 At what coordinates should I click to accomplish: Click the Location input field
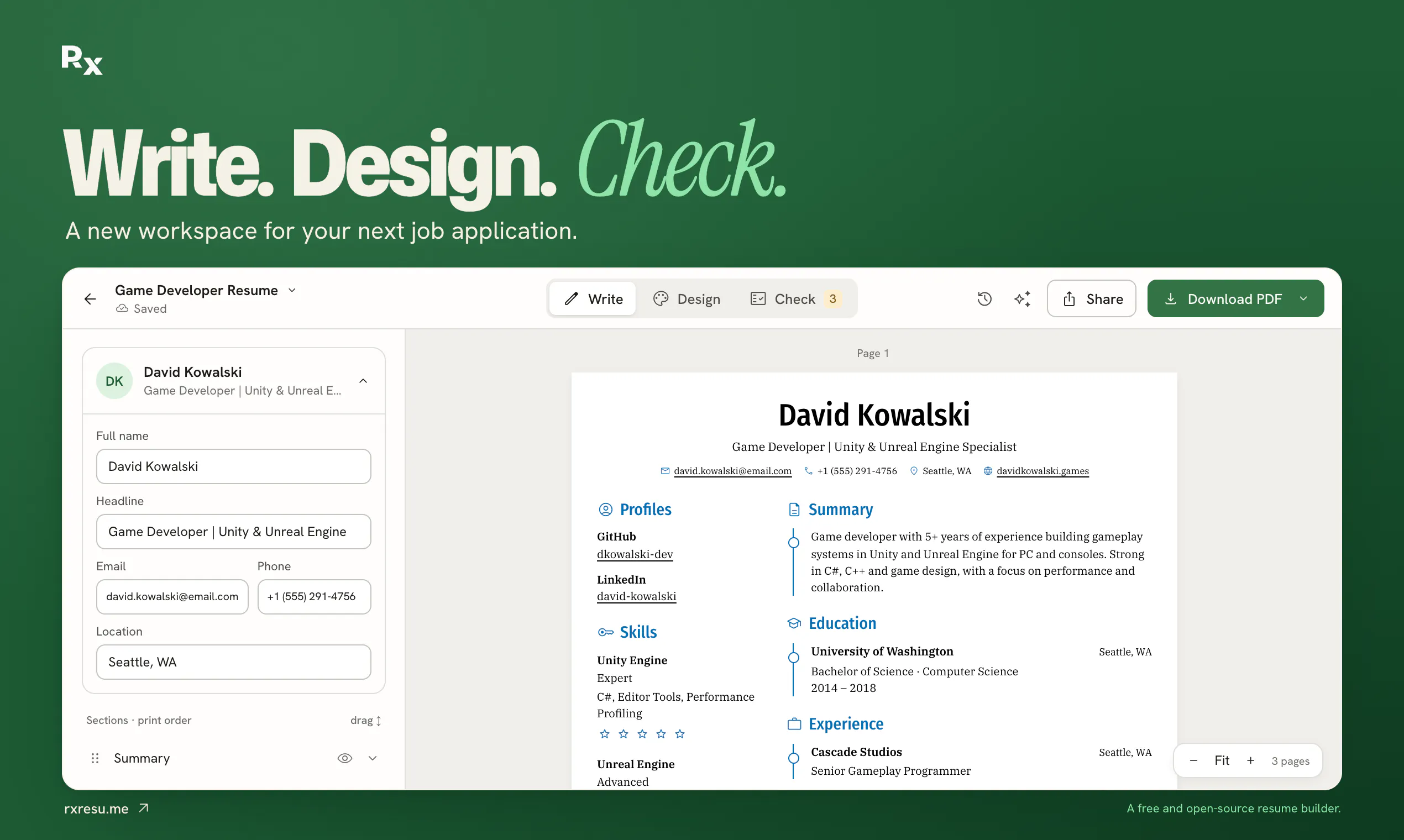click(x=234, y=662)
